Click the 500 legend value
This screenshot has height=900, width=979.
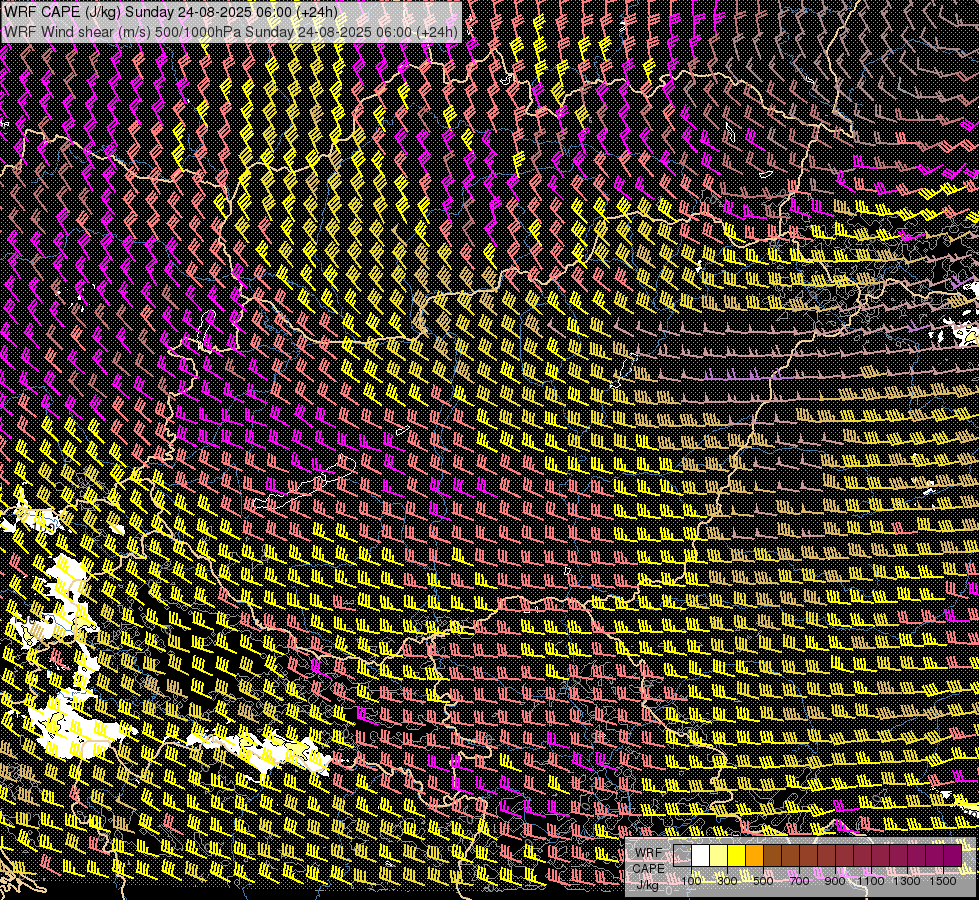763,881
